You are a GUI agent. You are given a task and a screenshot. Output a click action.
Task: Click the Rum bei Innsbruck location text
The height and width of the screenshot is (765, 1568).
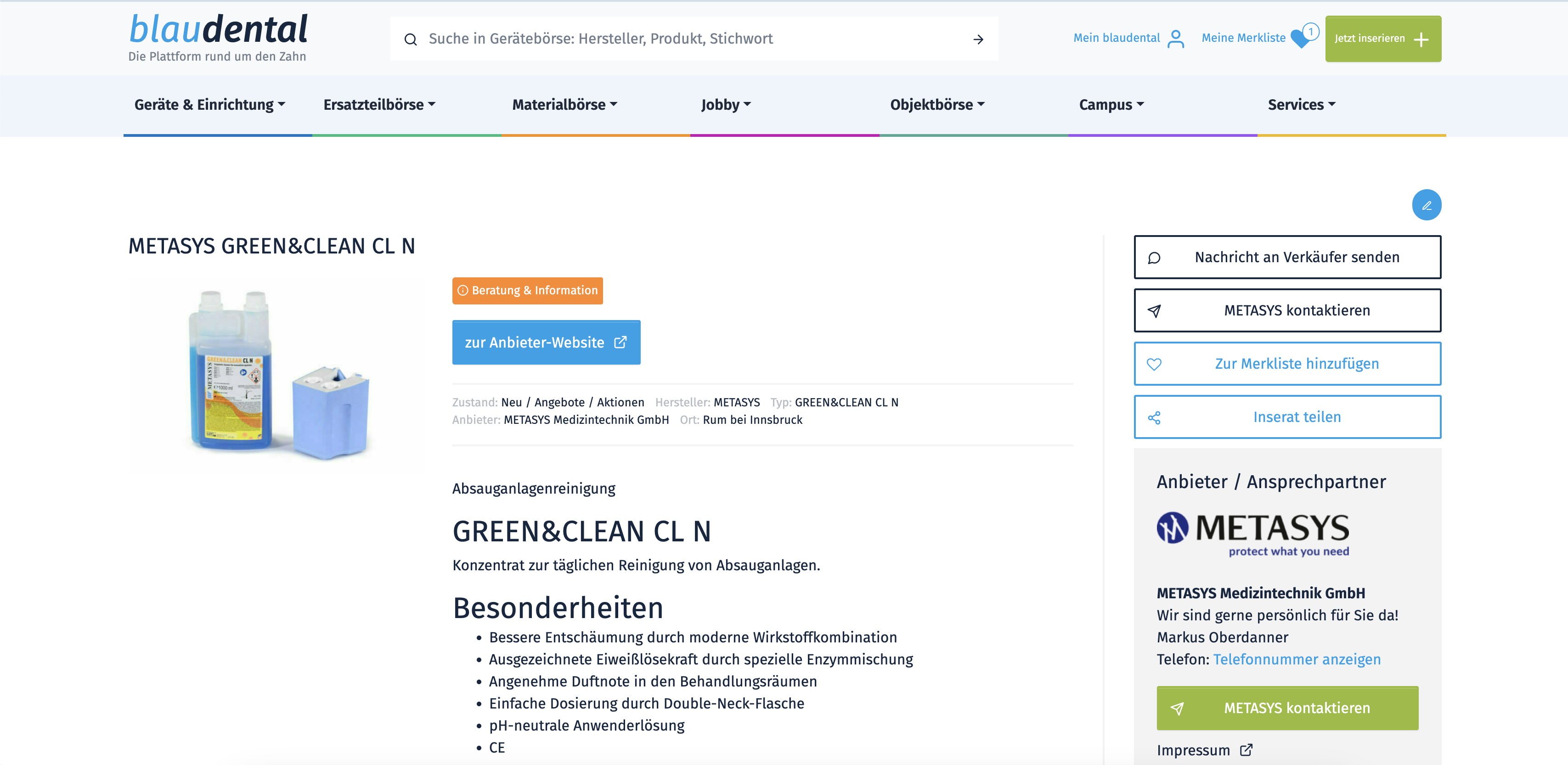point(752,420)
